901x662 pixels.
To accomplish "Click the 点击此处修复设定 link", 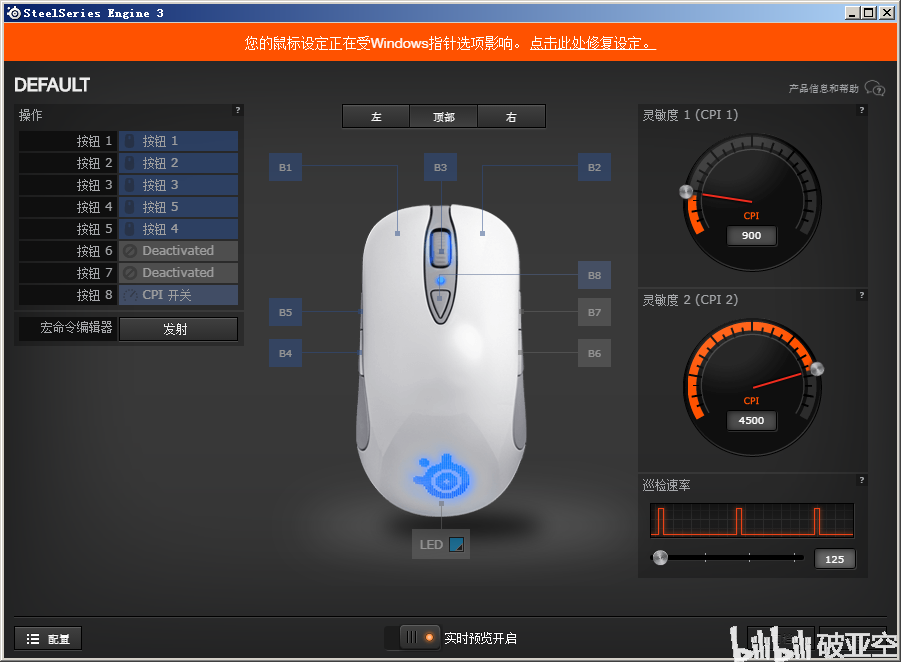I will pos(592,43).
